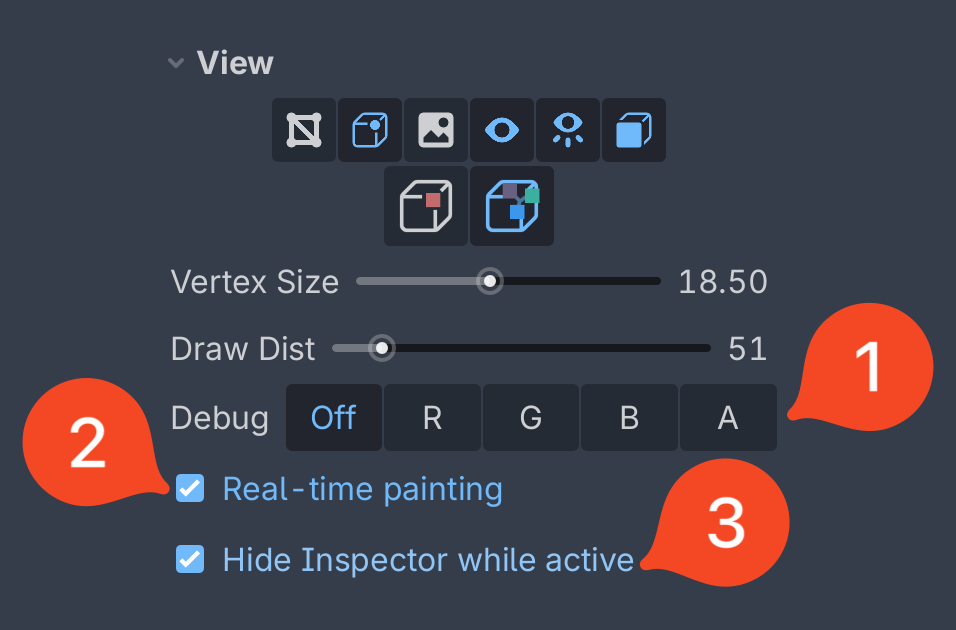Select the R debug channel
This screenshot has width=956, height=630.
(432, 418)
